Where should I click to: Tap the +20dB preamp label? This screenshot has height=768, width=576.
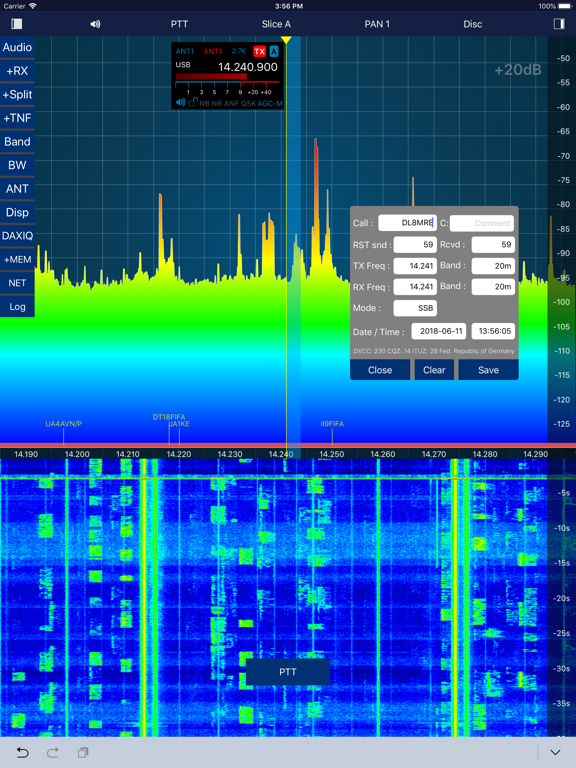pyautogui.click(x=518, y=70)
